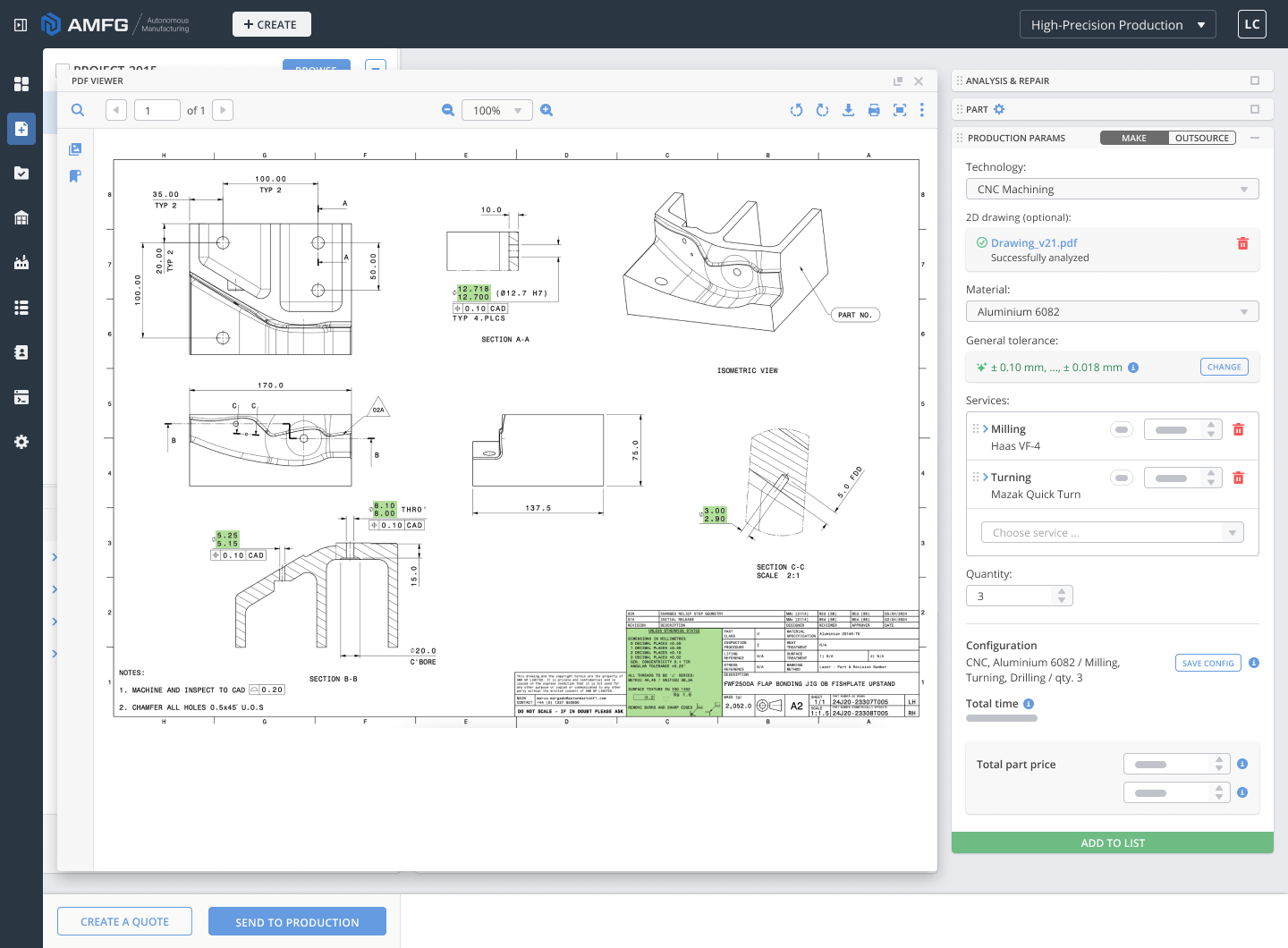Remove the Milling service
This screenshot has height=948, width=1288.
(1239, 429)
